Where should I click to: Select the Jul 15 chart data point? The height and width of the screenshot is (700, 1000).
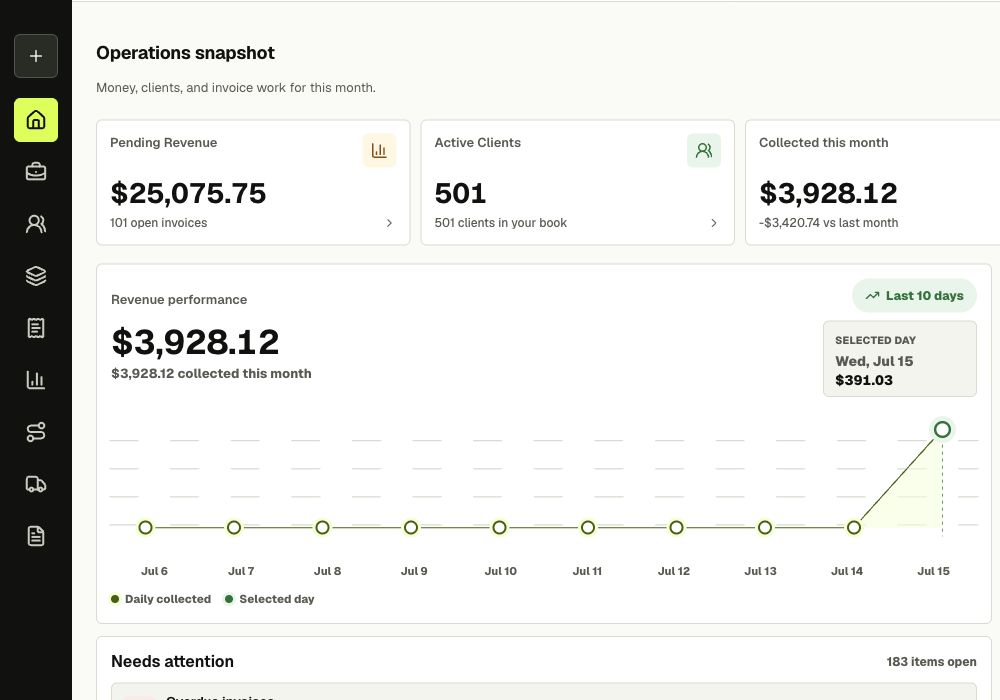[942, 430]
